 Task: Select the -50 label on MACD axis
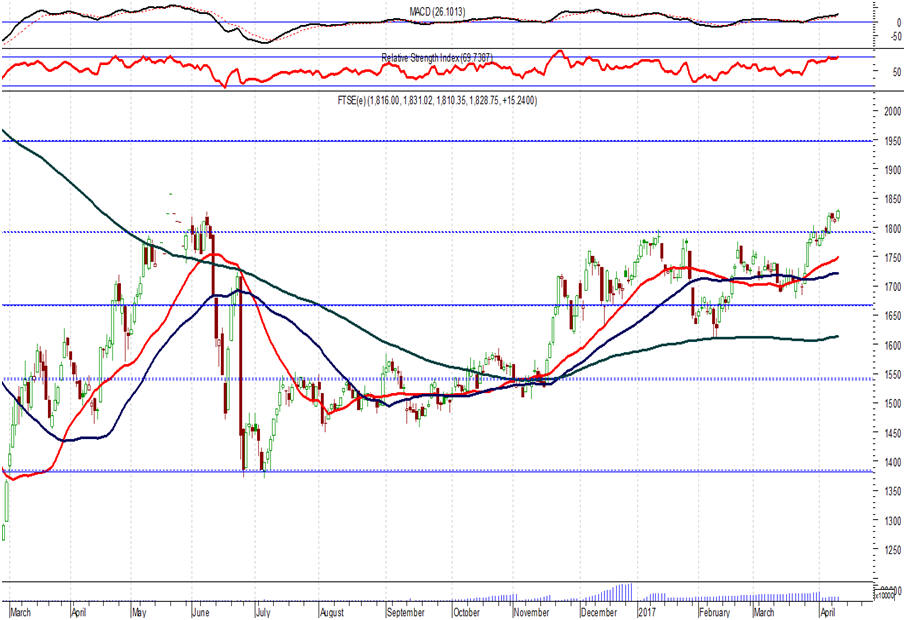pos(896,36)
